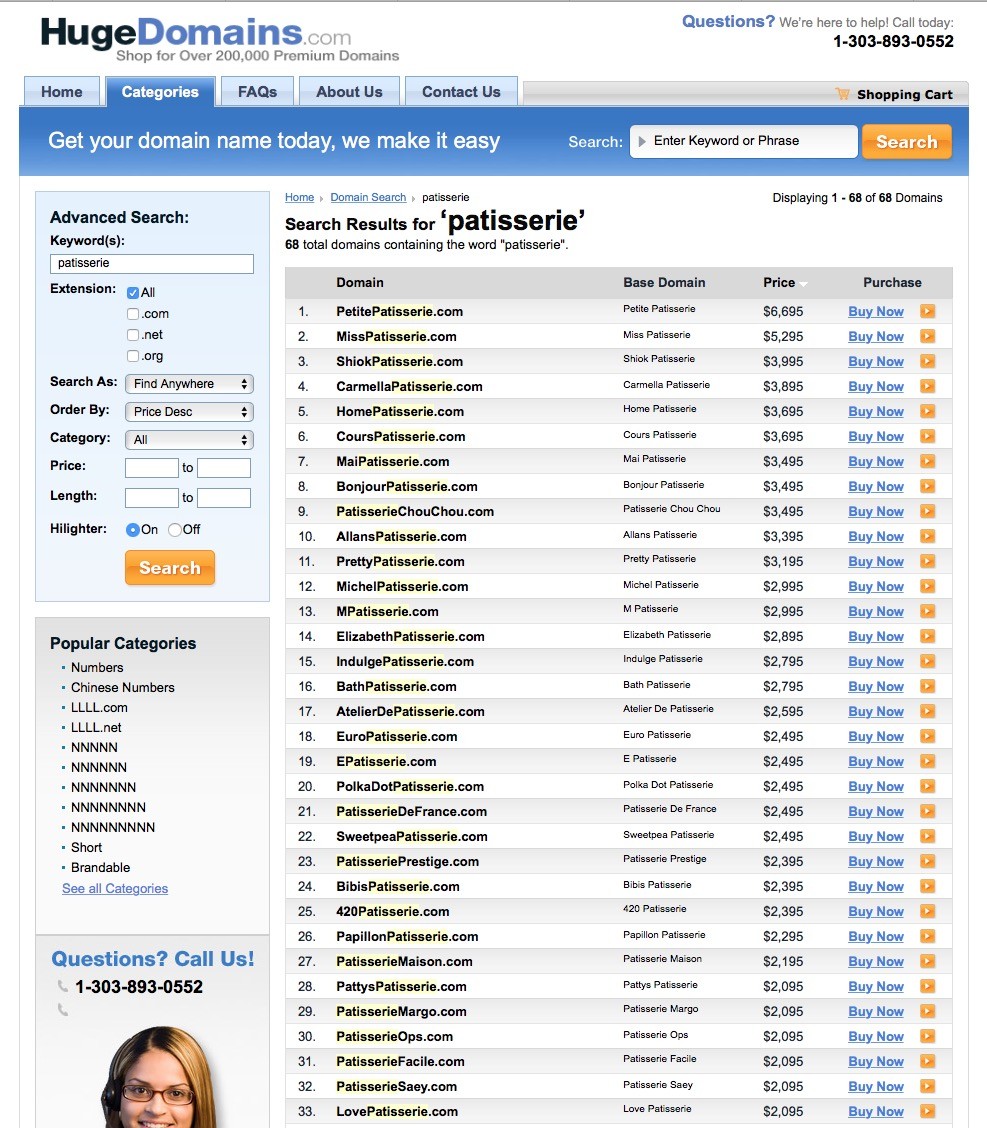Image resolution: width=987 pixels, height=1128 pixels.
Task: Click orange arrow icon for MissPatisserie.com
Action: (x=927, y=336)
